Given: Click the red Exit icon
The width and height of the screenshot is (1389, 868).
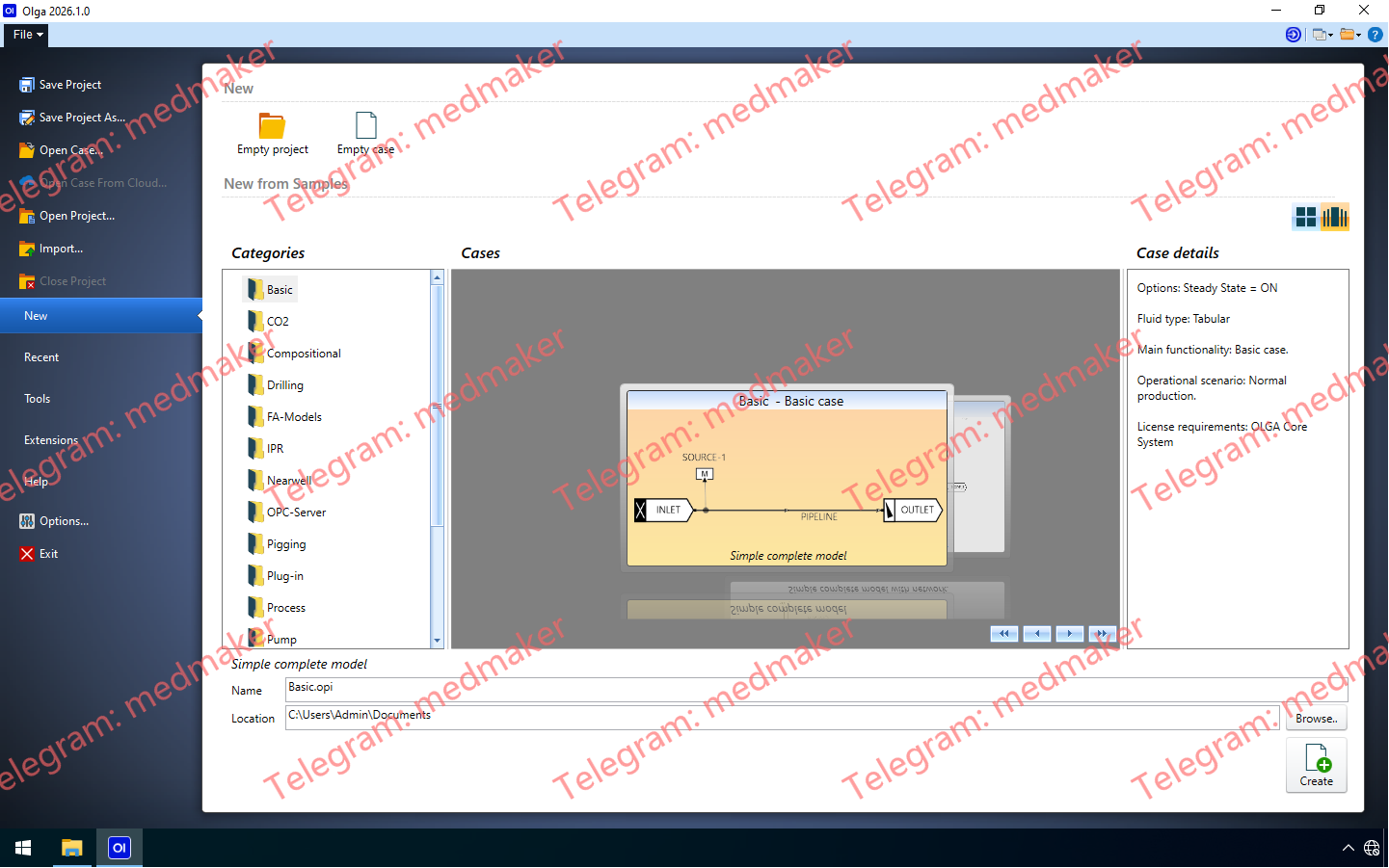Looking at the screenshot, I should point(27,554).
